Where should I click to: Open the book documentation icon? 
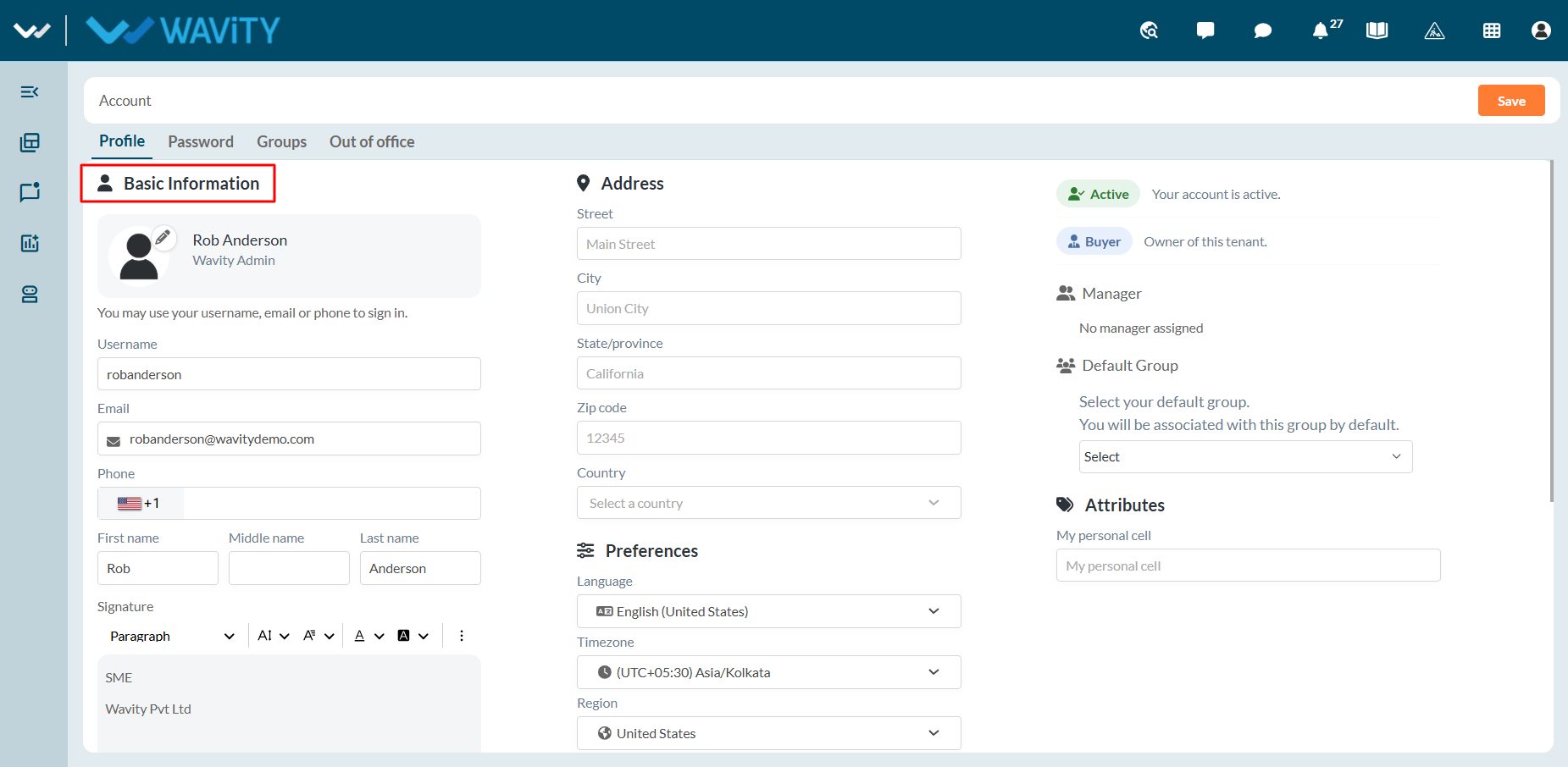coord(1377,30)
